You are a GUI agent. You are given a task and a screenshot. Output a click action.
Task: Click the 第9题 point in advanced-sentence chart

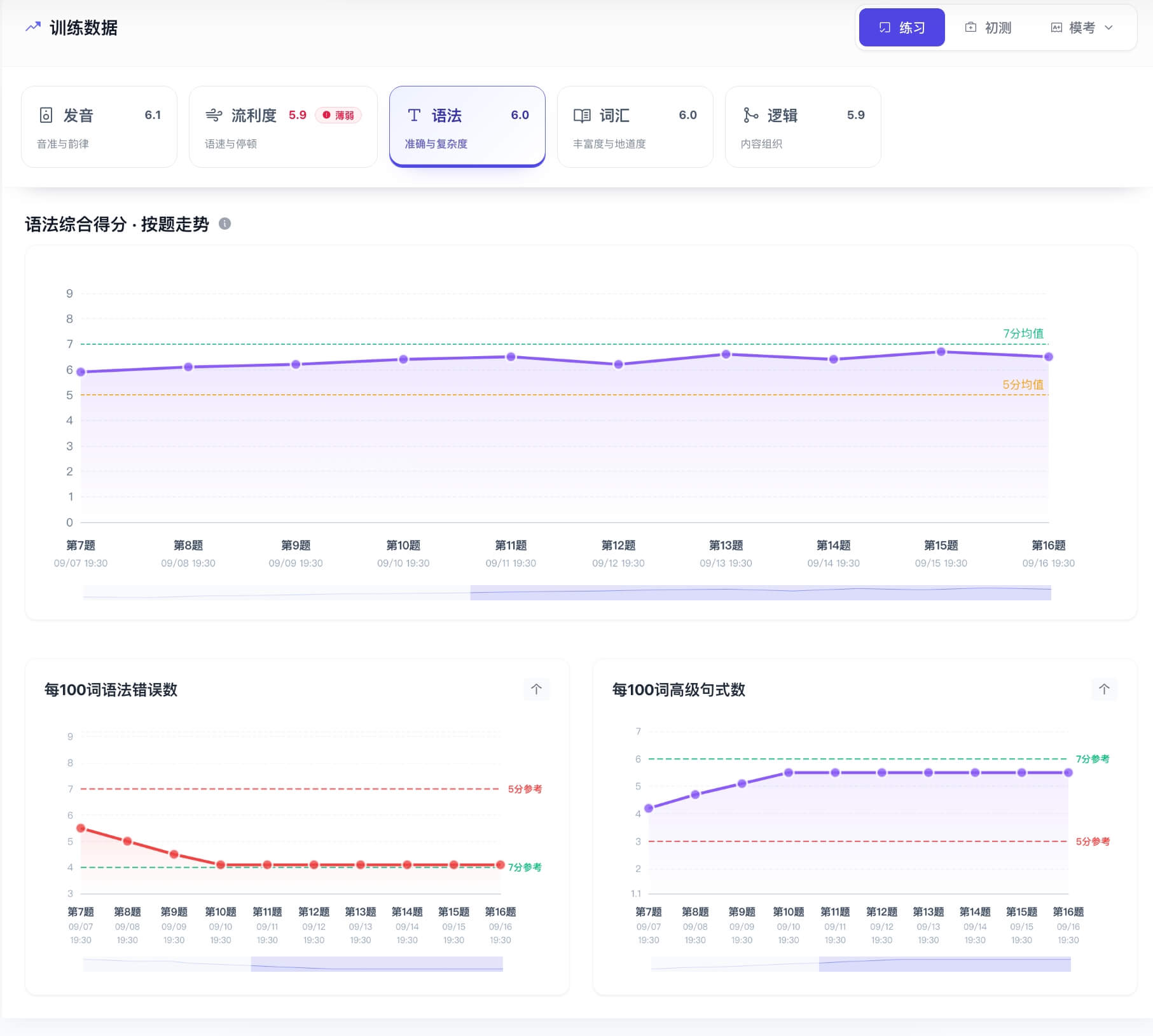tap(742, 784)
